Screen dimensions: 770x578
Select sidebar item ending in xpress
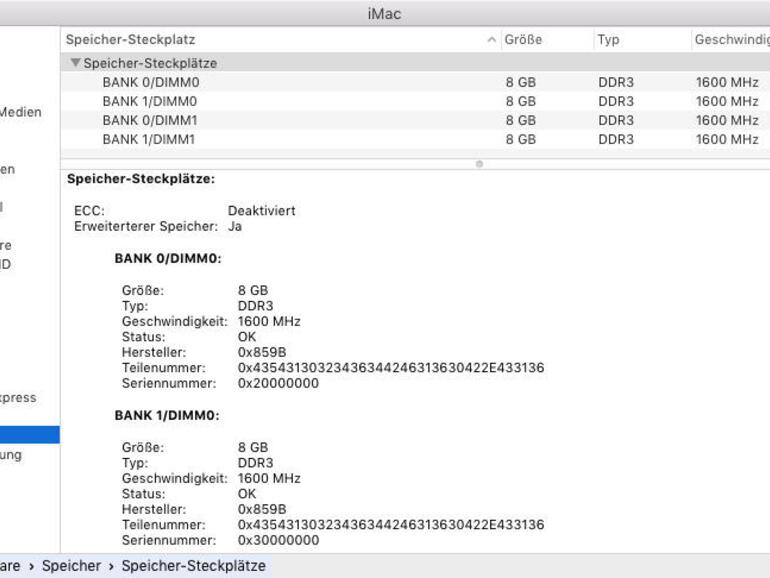pyautogui.click(x=18, y=398)
